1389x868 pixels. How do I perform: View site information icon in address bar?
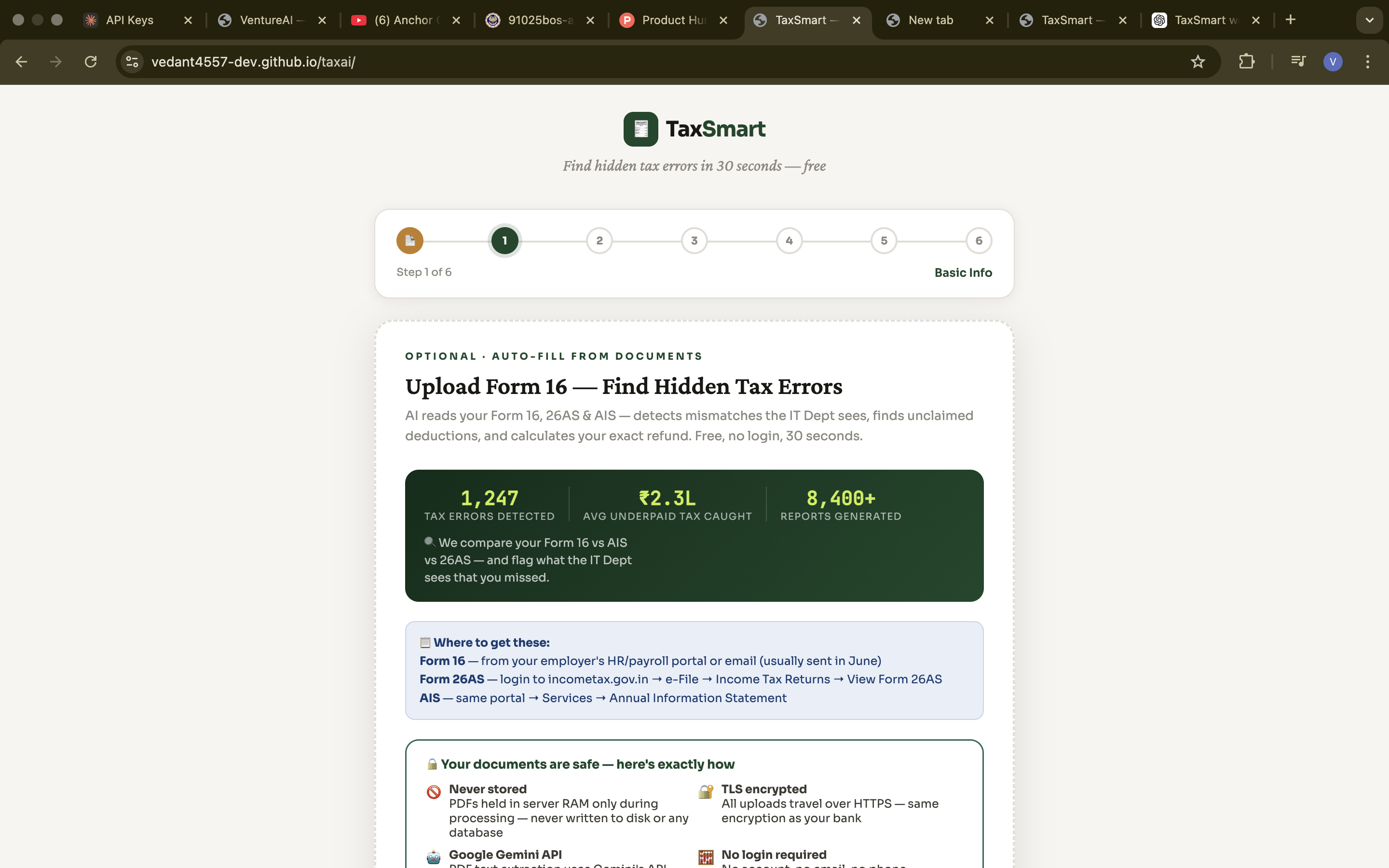133,61
